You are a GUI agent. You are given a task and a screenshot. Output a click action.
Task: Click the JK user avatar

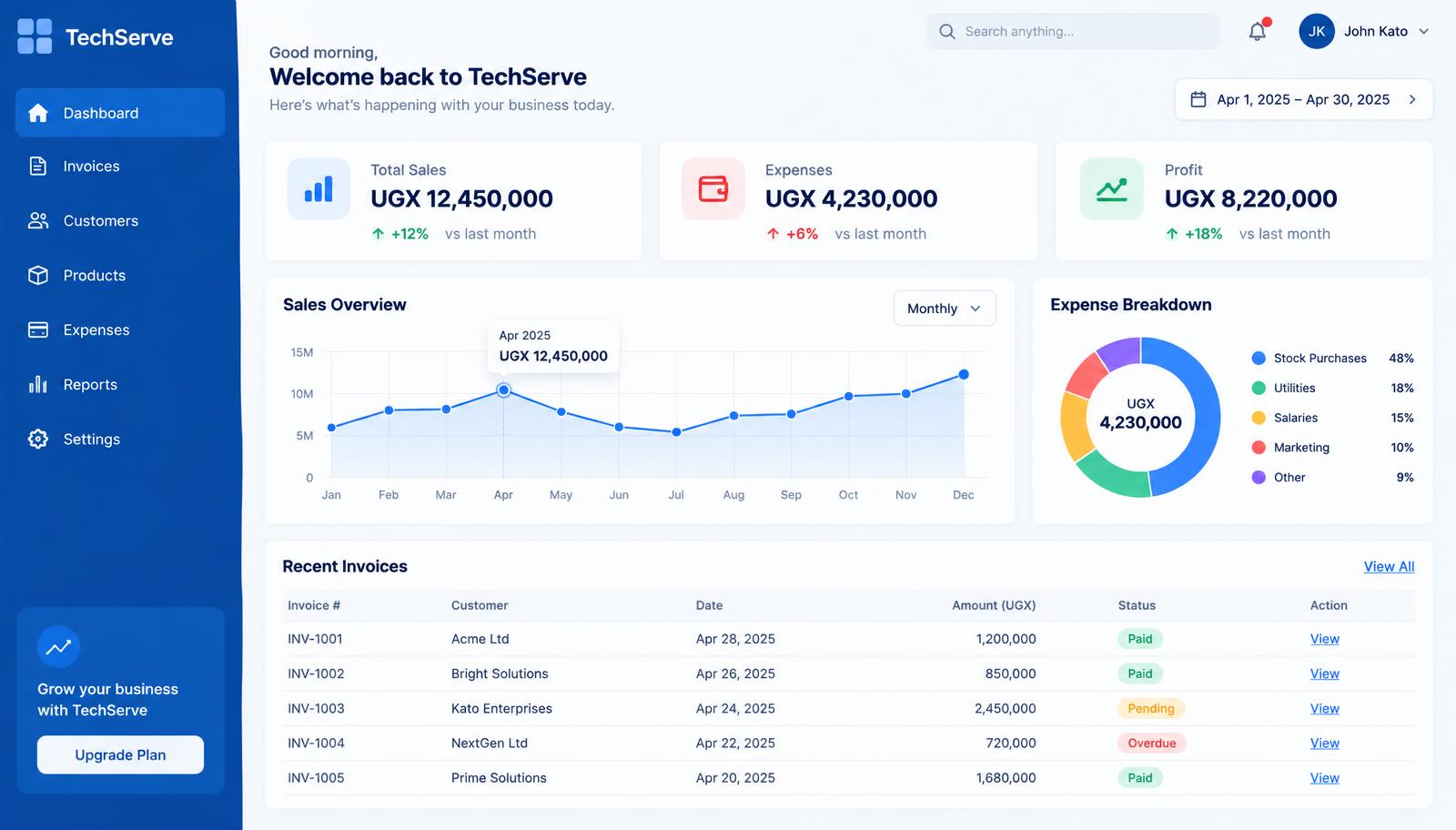pyautogui.click(x=1317, y=31)
